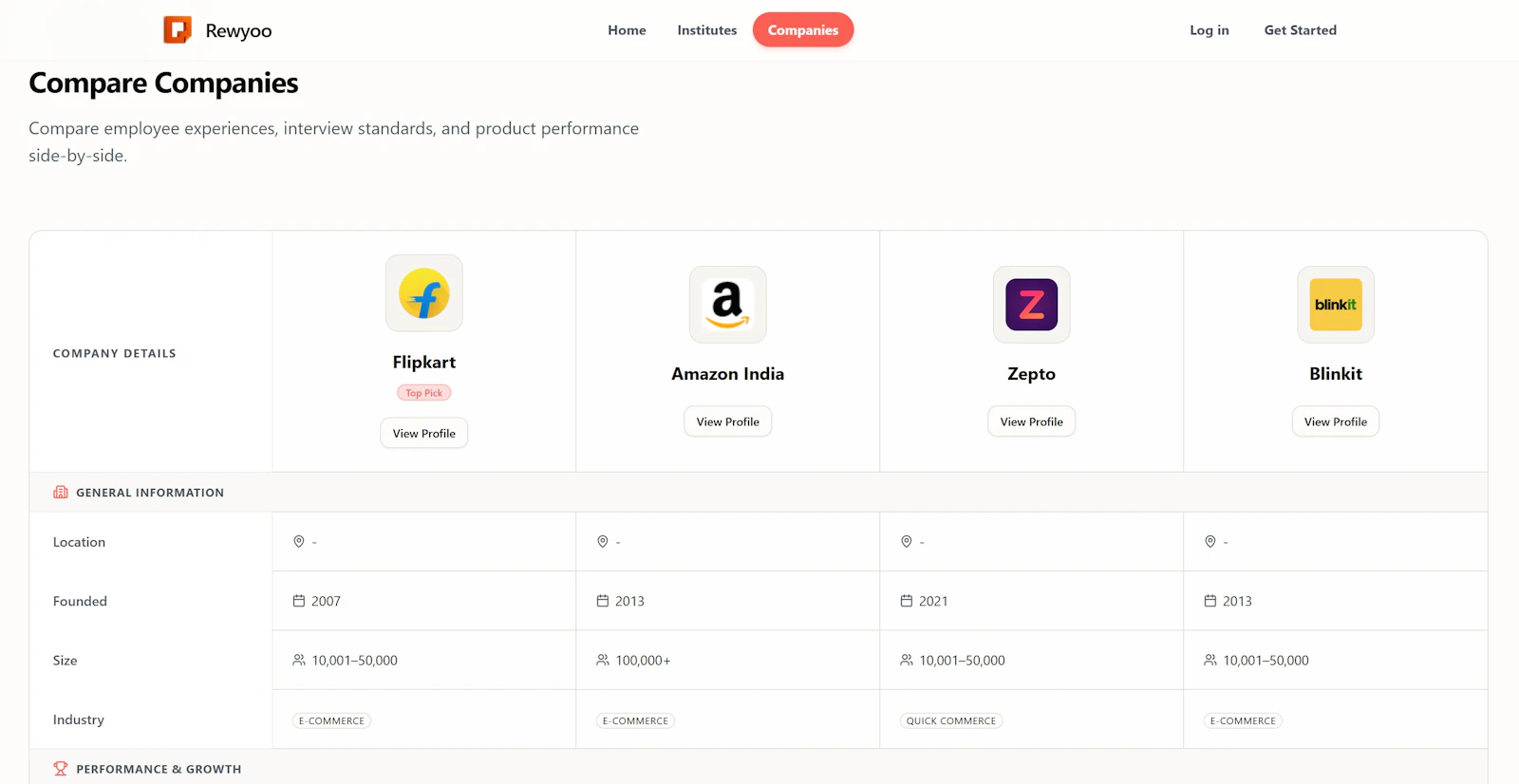Viewport: 1519px width, 784px height.
Task: View Profile for Amazon India
Action: click(x=728, y=422)
